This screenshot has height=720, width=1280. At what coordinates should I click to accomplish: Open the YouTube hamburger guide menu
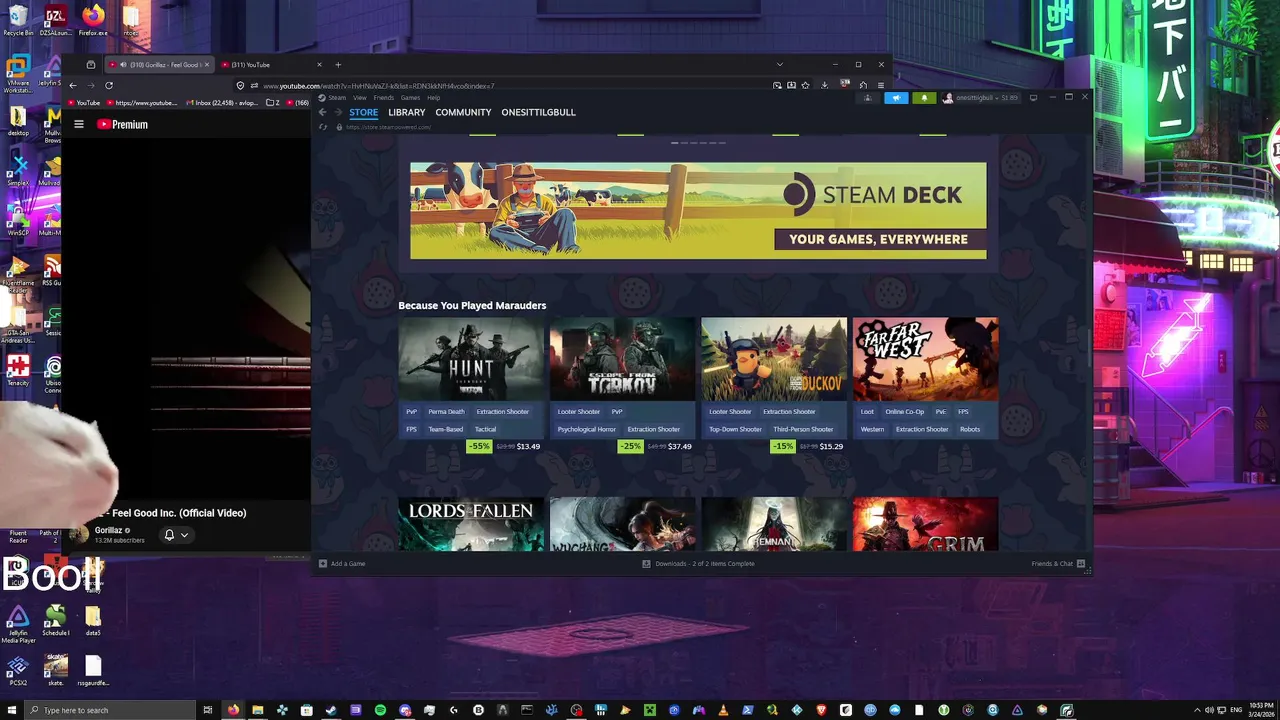(79, 125)
